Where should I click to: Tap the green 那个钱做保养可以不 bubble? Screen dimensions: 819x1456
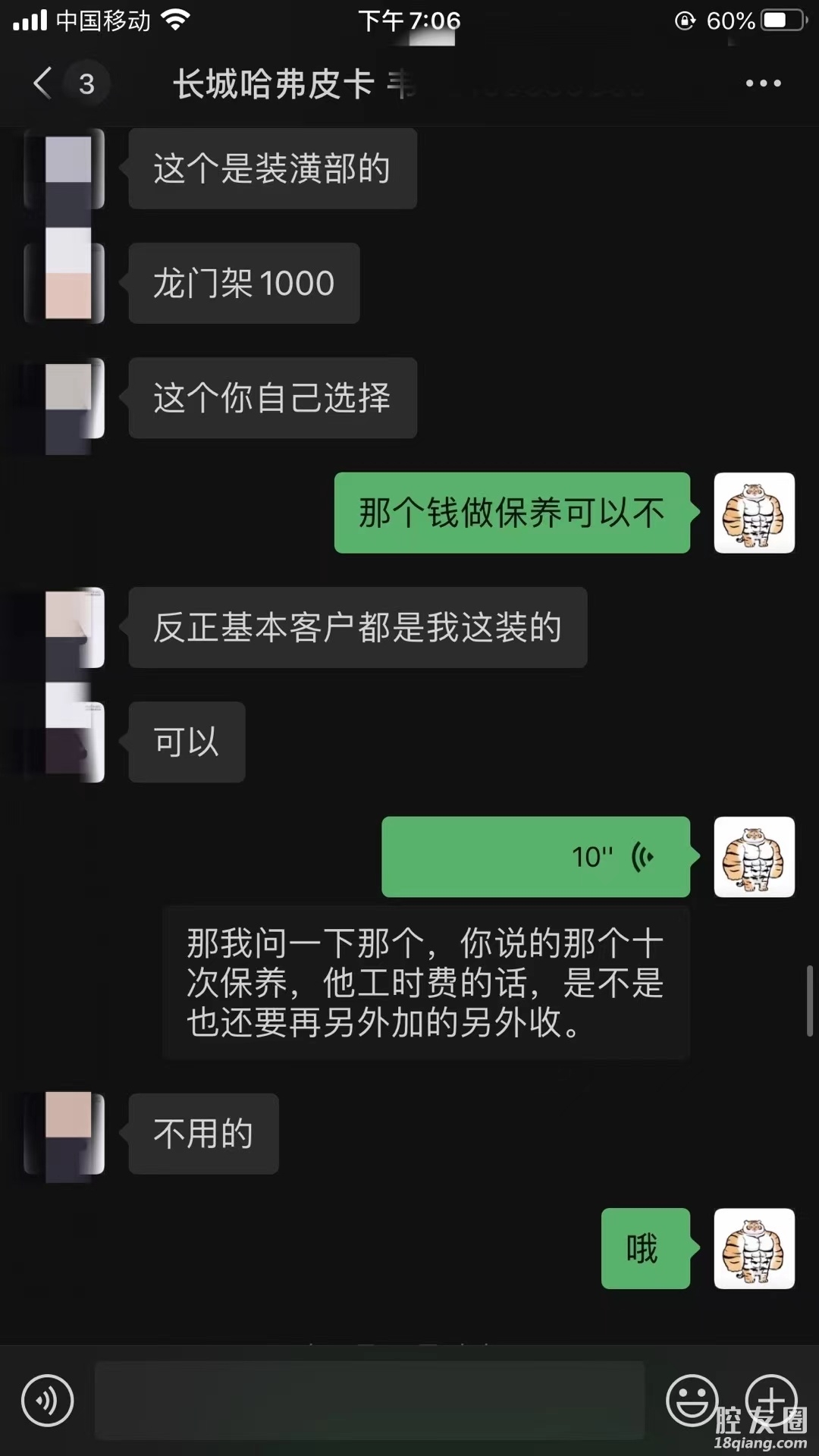click(512, 513)
